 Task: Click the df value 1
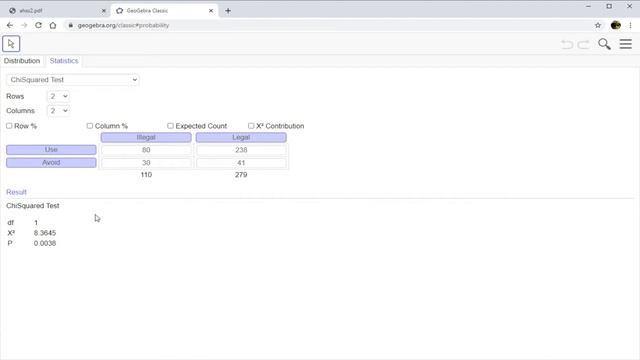[36, 223]
